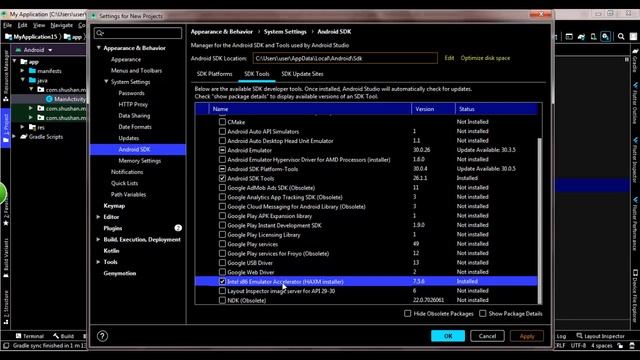Screen dimensions: 640x360
Task: Open the File menu
Action: coord(7,25)
